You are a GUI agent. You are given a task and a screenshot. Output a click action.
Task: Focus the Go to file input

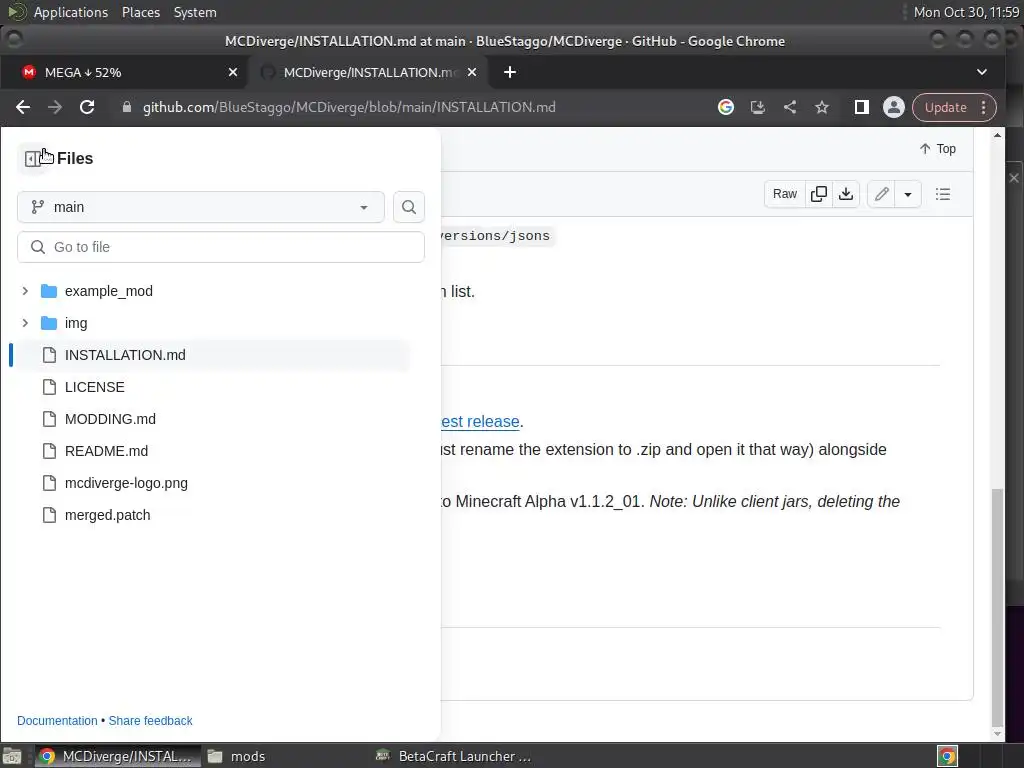point(221,247)
